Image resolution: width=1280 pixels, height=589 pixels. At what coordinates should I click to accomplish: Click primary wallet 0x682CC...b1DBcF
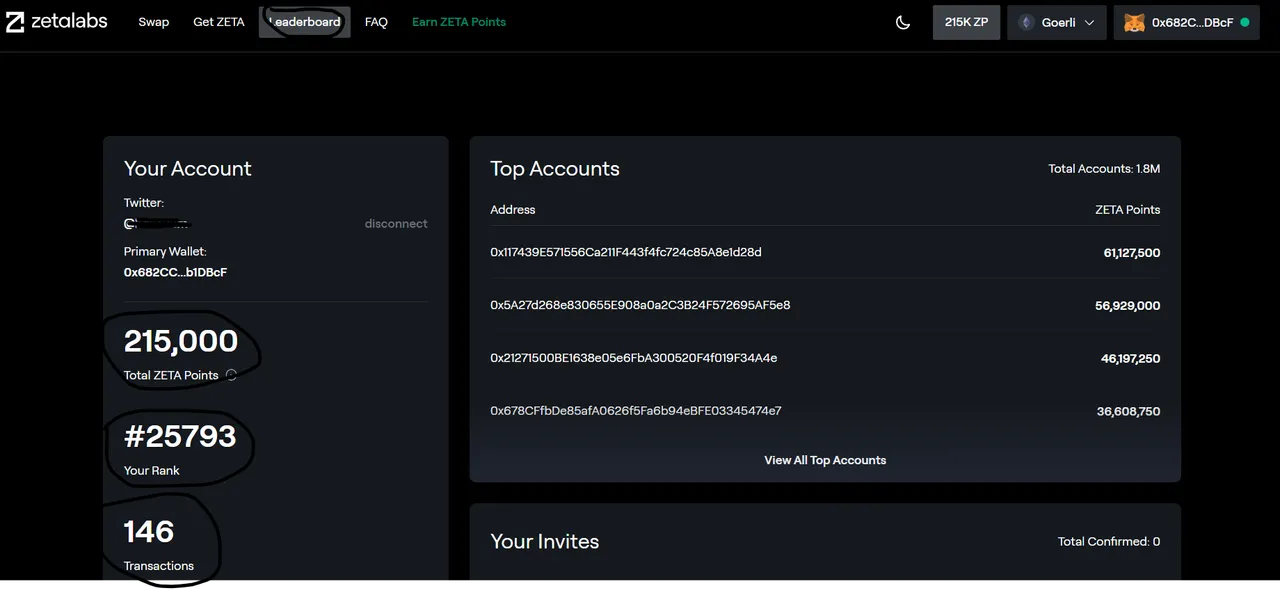175,272
